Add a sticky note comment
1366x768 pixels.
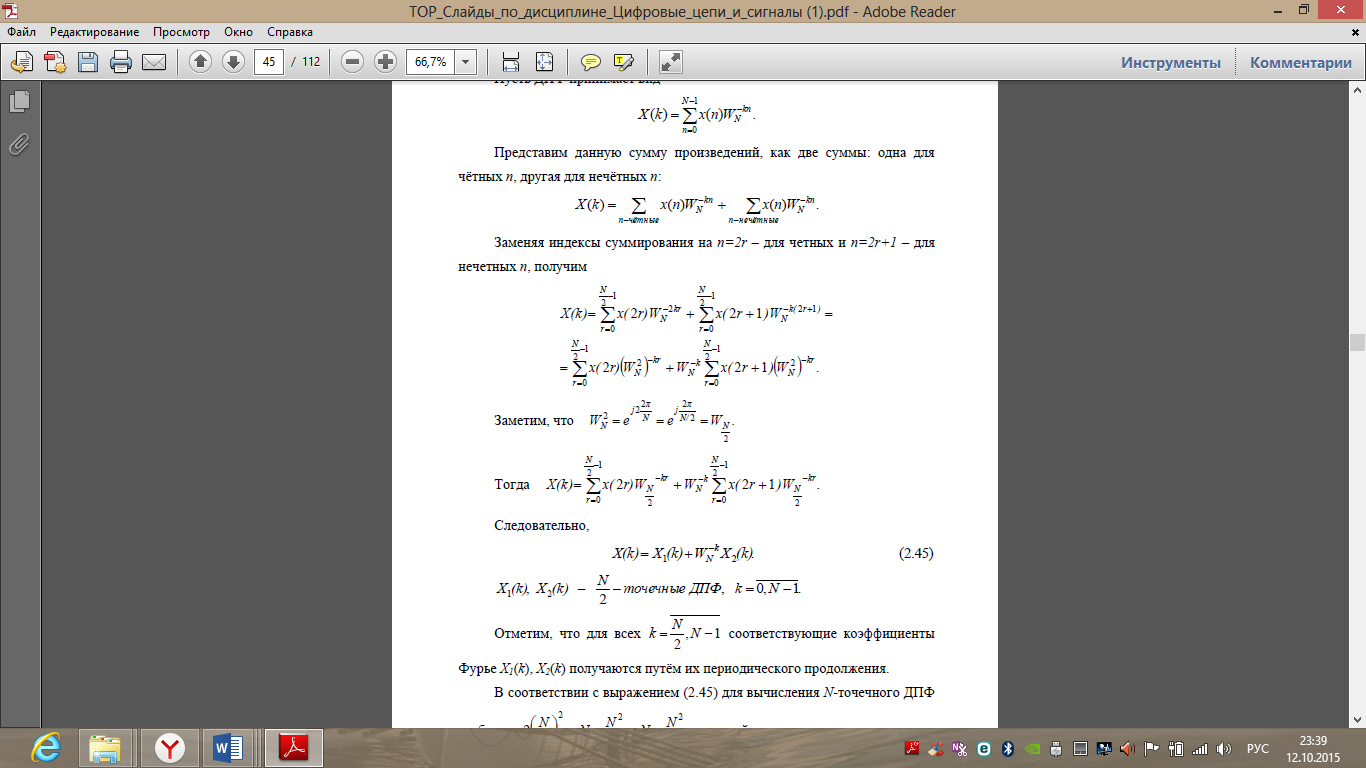tap(591, 62)
